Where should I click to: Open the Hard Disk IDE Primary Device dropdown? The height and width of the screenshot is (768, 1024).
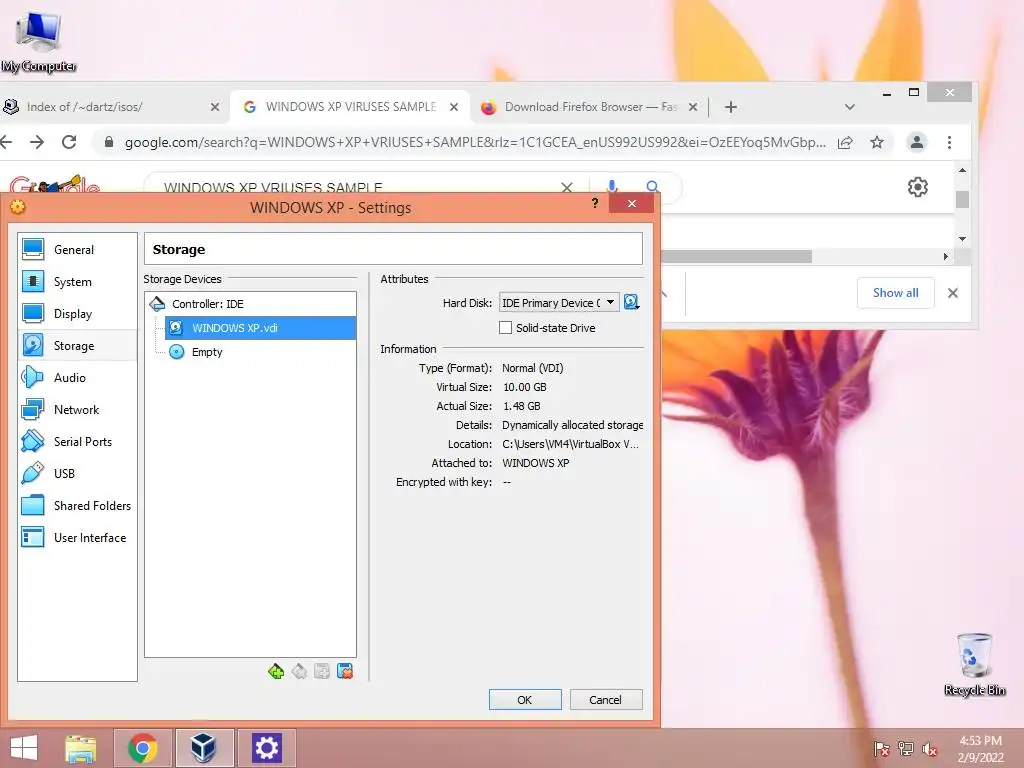[559, 302]
